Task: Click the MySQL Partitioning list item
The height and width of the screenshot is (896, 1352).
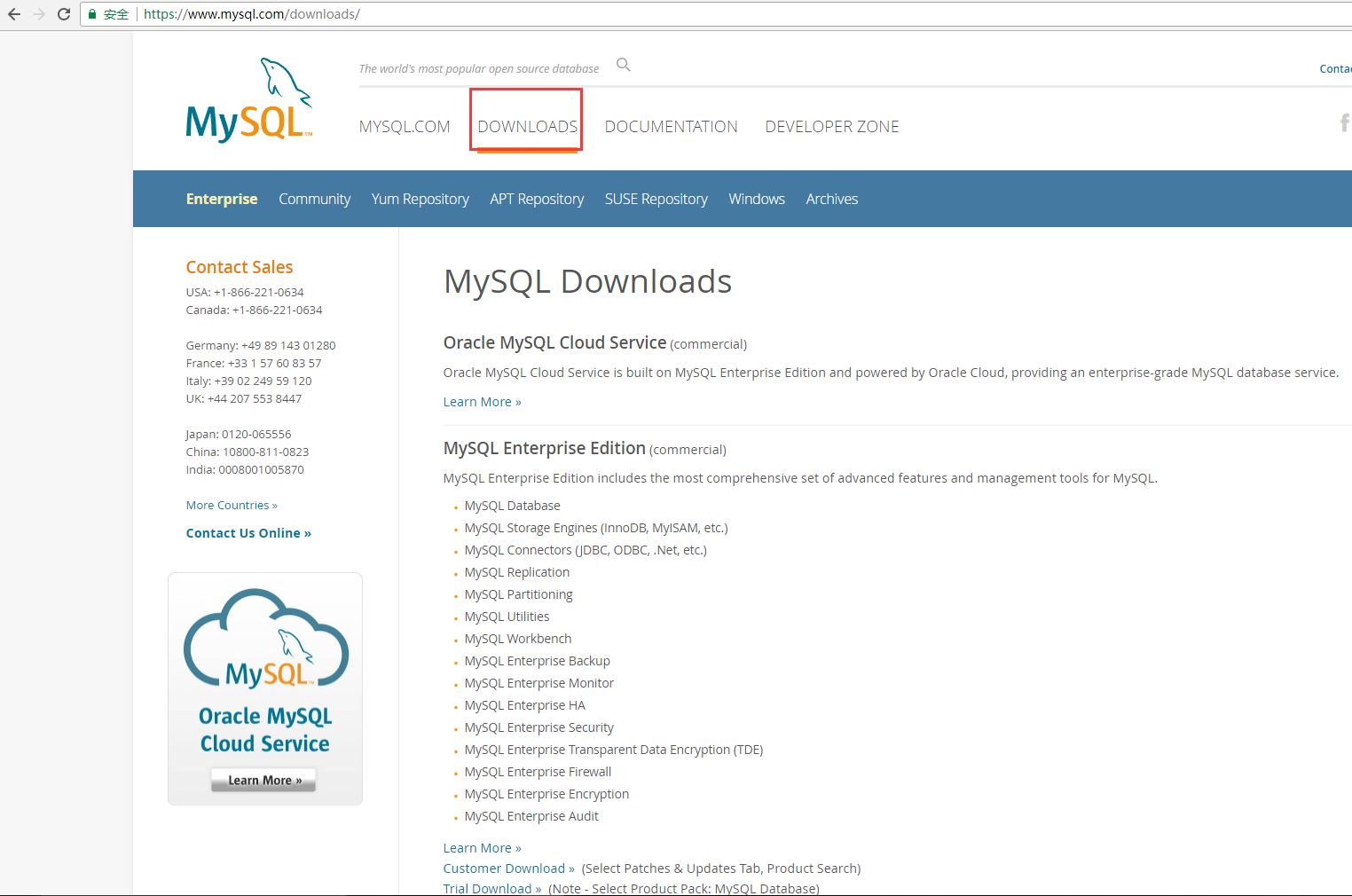Action: (x=519, y=594)
